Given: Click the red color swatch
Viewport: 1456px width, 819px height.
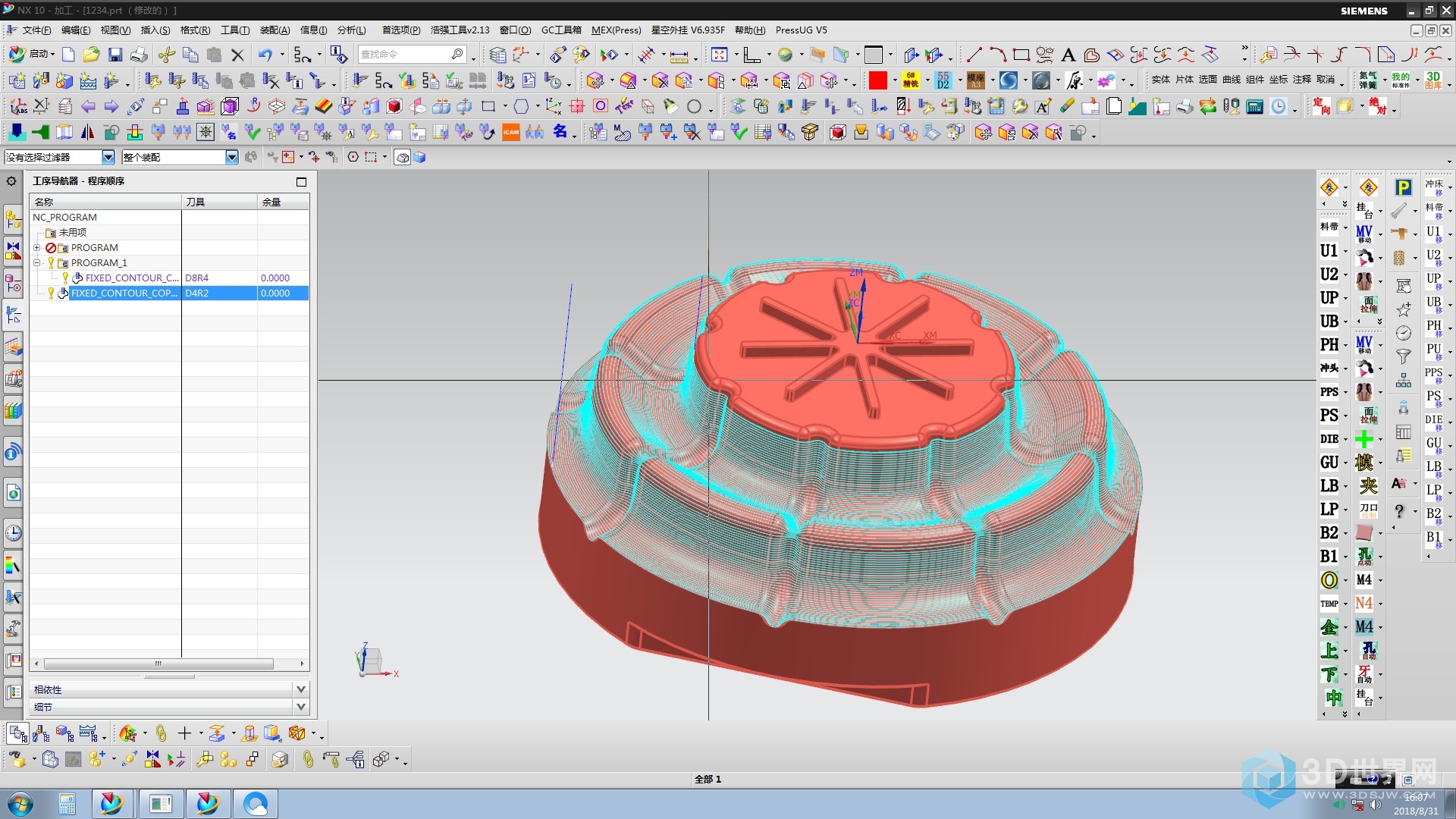Looking at the screenshot, I should point(878,80).
